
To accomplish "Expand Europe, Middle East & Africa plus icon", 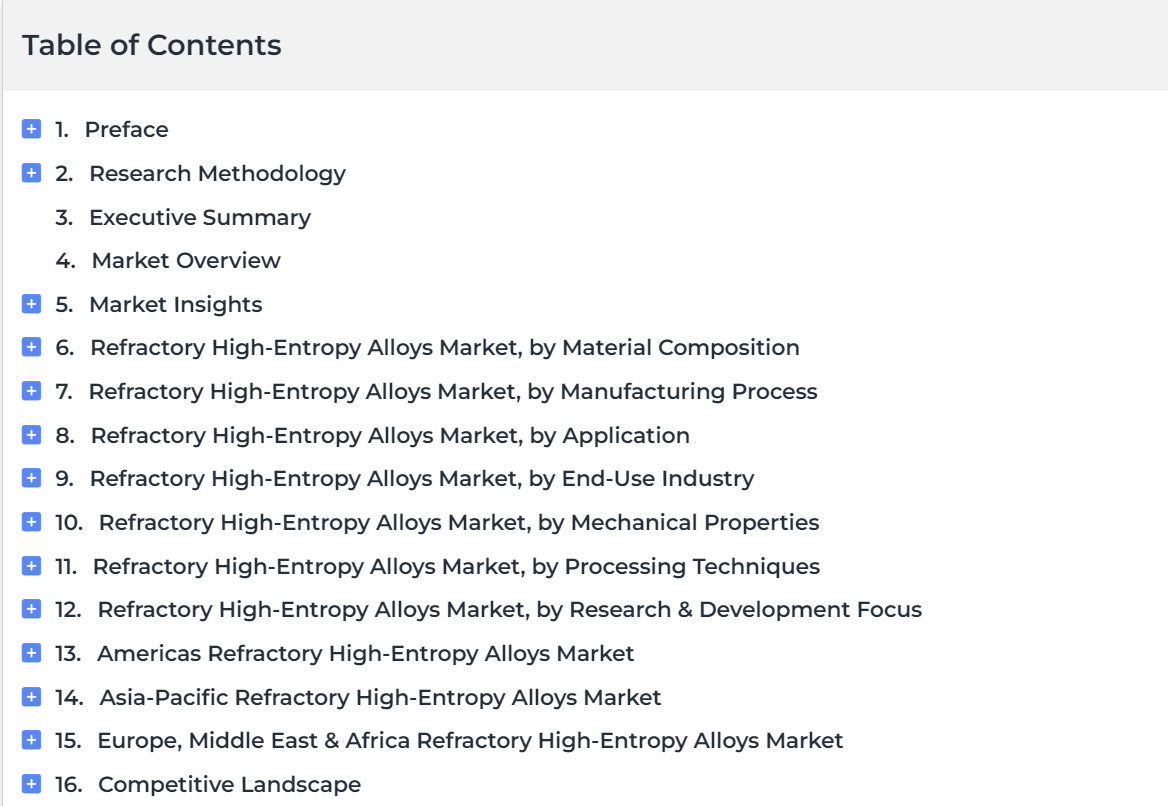I will (x=31, y=740).
